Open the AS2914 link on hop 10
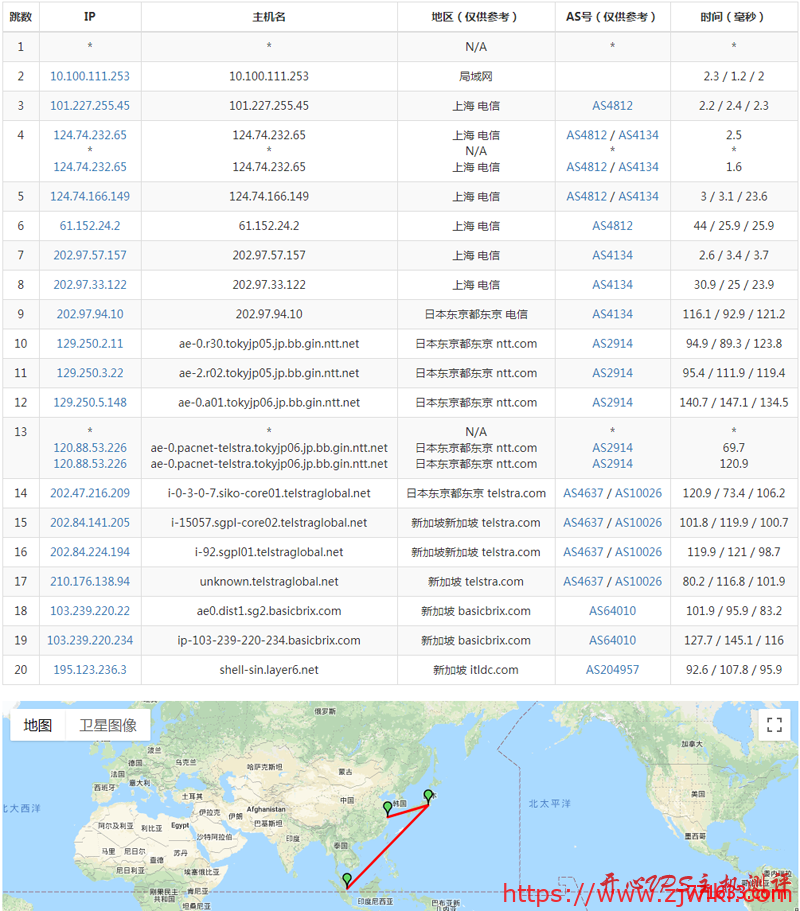The height and width of the screenshot is (911, 800). [612, 343]
